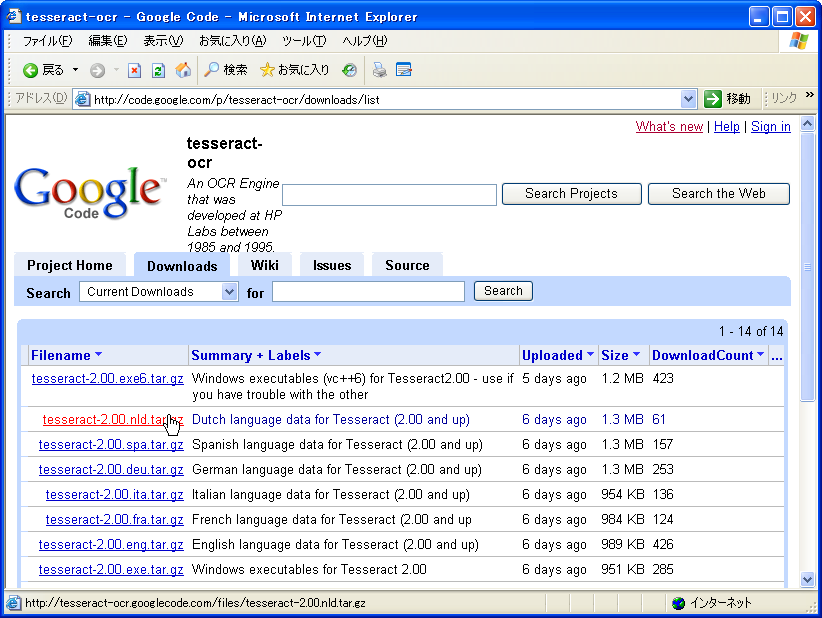The height and width of the screenshot is (618, 822).
Task: Click the page icon in address bar
Action: (x=82, y=99)
